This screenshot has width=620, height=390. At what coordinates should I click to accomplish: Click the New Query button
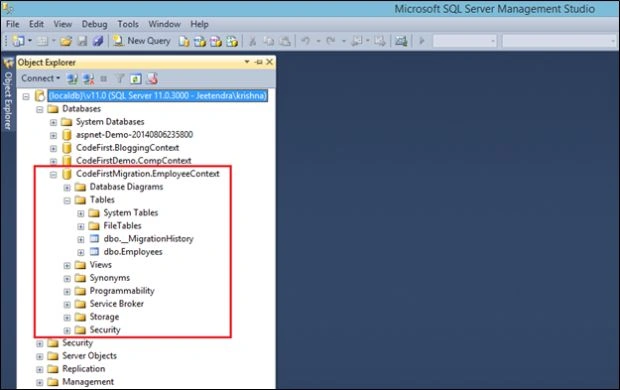(141, 41)
